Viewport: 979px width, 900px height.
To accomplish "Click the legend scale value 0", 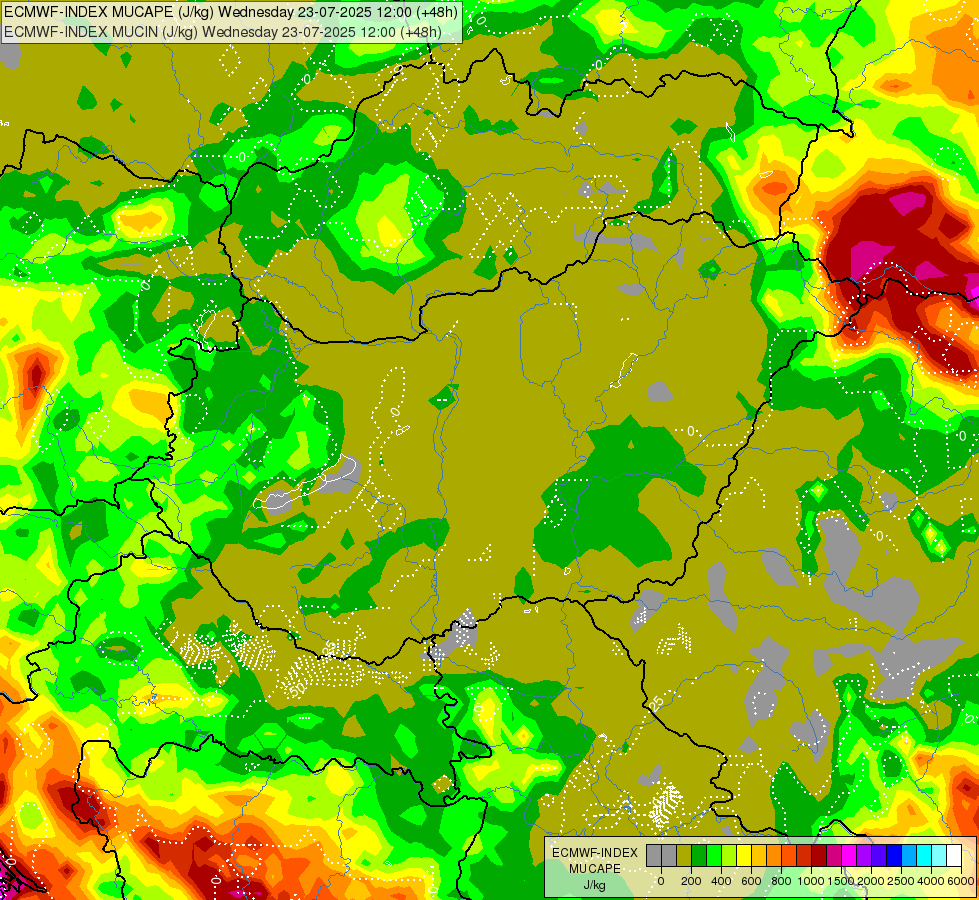I will [661, 881].
